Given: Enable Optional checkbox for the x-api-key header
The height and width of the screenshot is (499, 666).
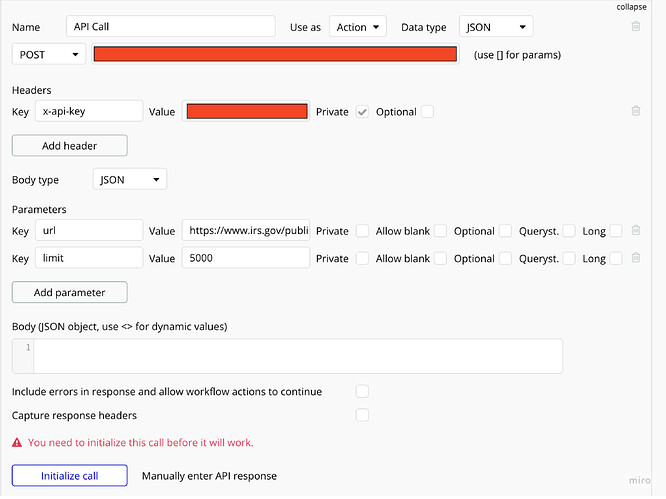Looking at the screenshot, I should pyautogui.click(x=428, y=112).
